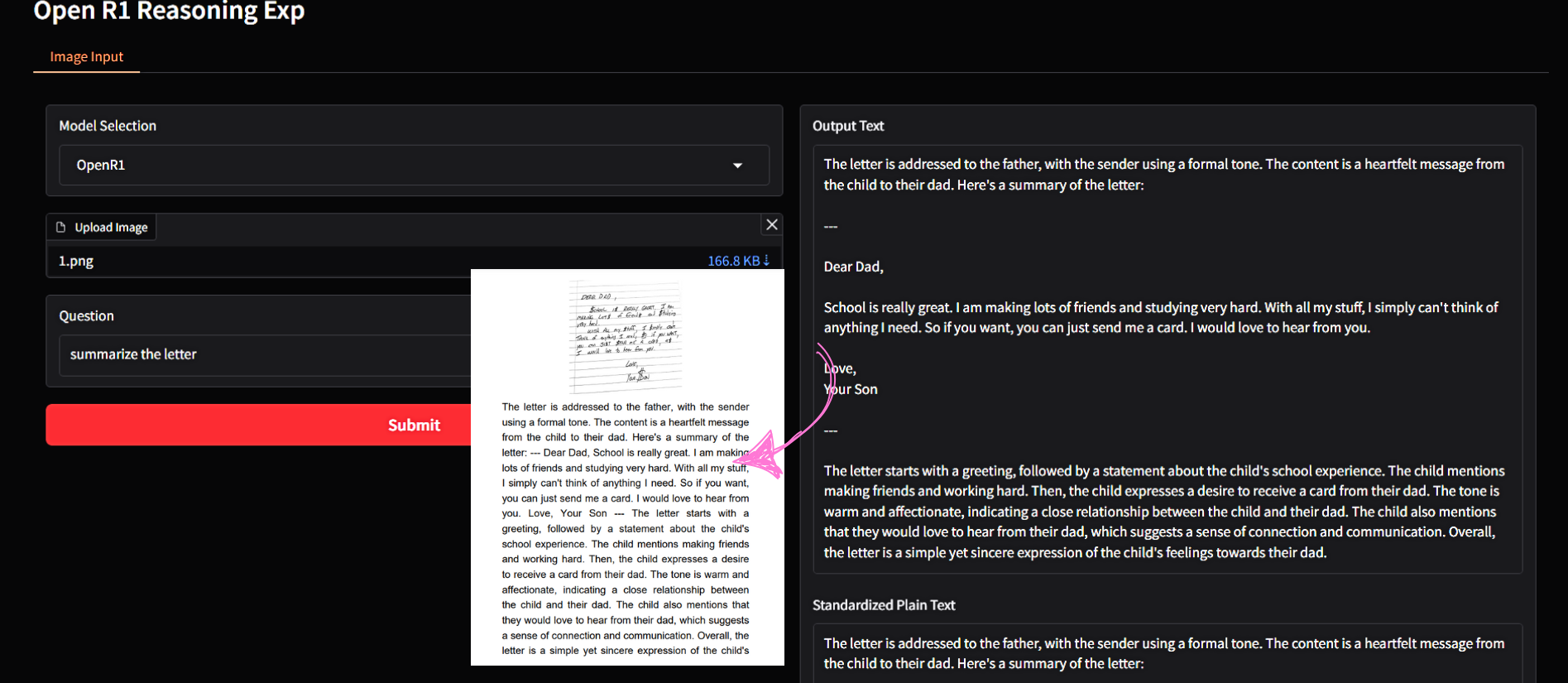1568x683 pixels.
Task: Click the download arrow icon after 166.8 KB
Action: pyautogui.click(x=767, y=261)
